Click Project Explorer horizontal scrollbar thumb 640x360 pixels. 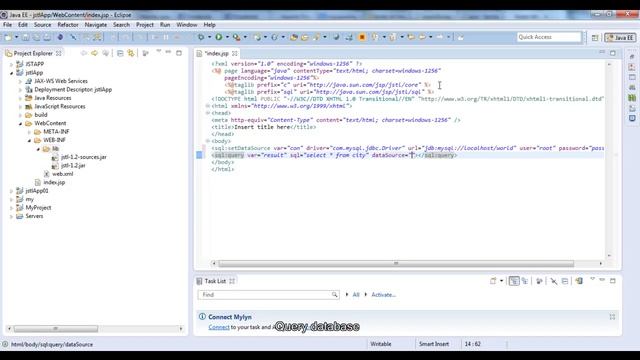(x=56, y=329)
